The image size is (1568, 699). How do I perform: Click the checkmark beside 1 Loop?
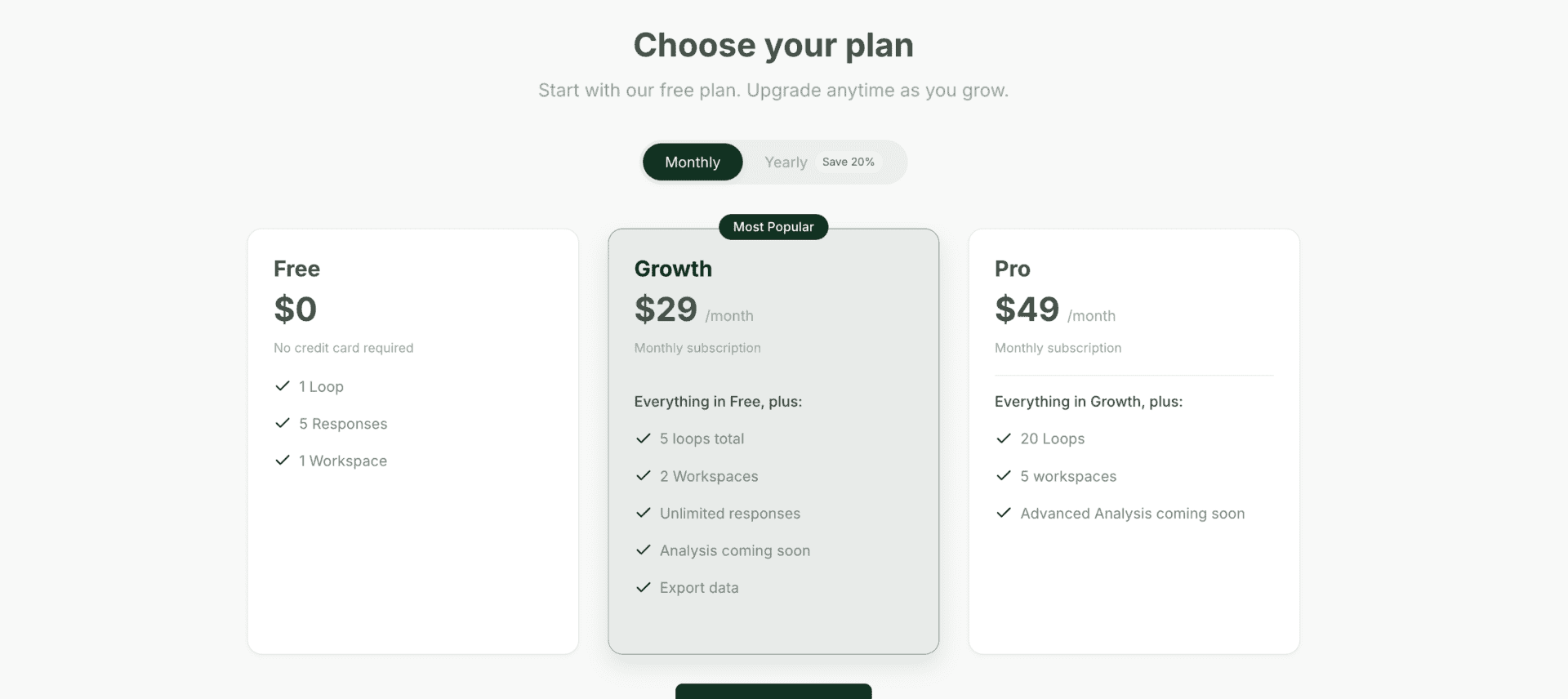coord(283,385)
